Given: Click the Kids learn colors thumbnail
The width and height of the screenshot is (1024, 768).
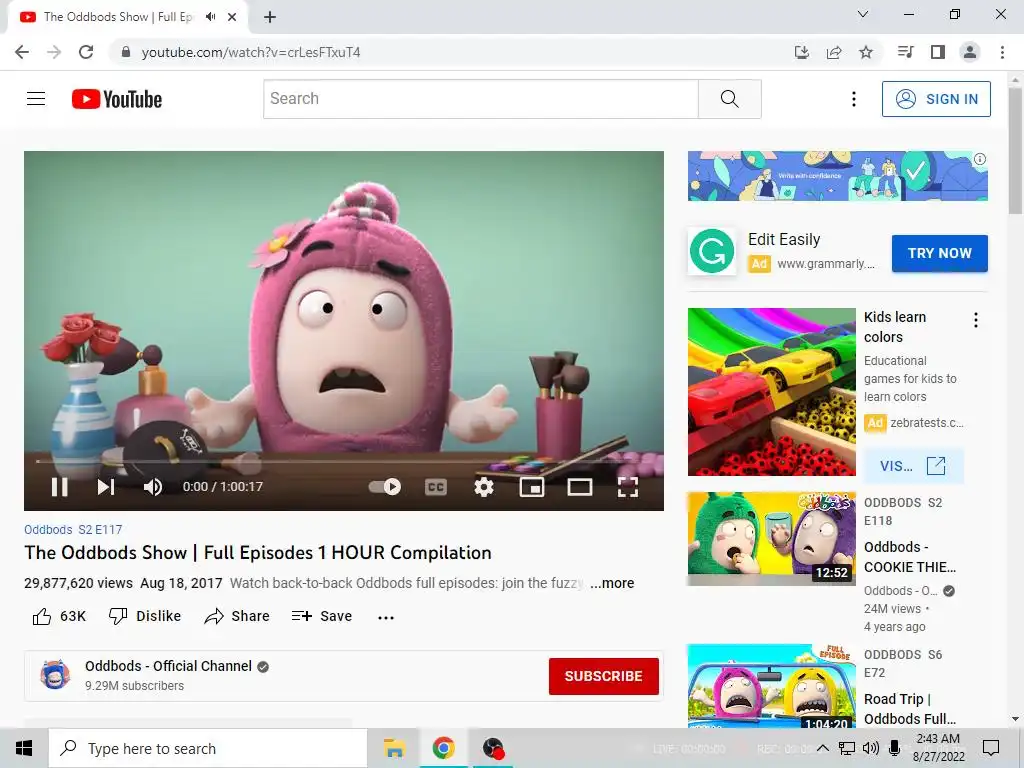Looking at the screenshot, I should (x=771, y=391).
